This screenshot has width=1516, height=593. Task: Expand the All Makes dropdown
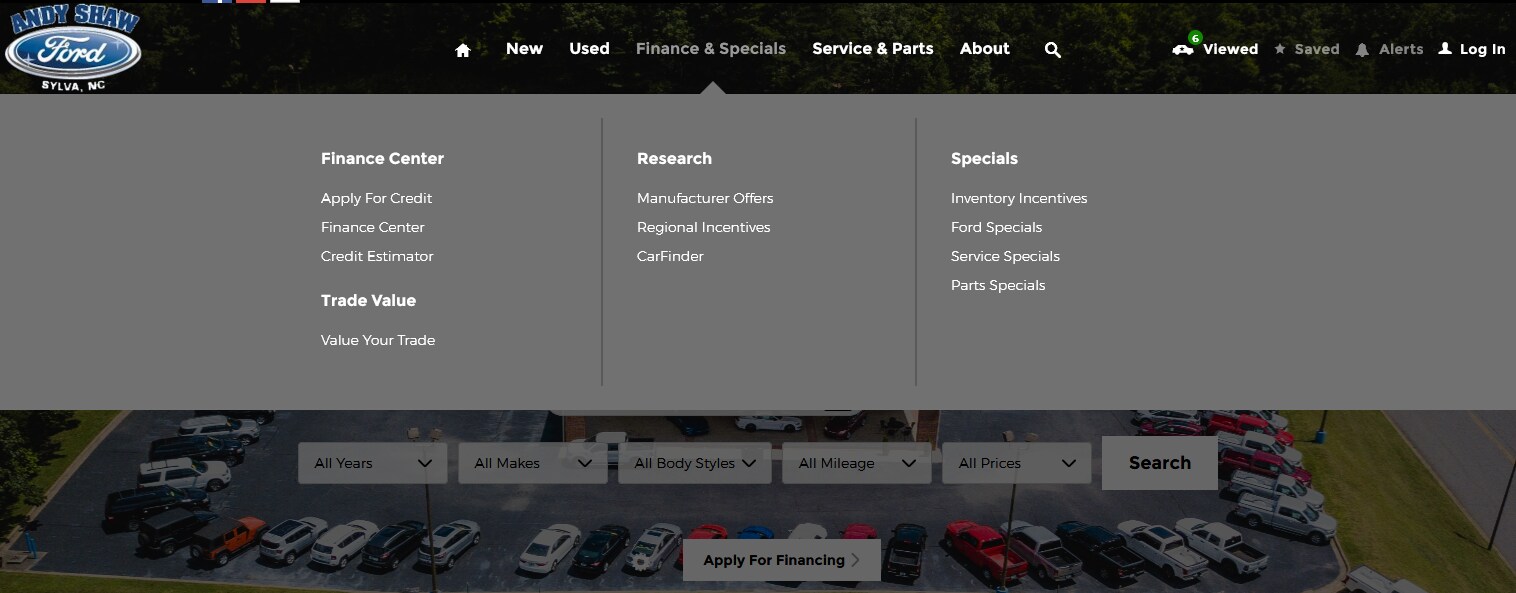coord(533,463)
